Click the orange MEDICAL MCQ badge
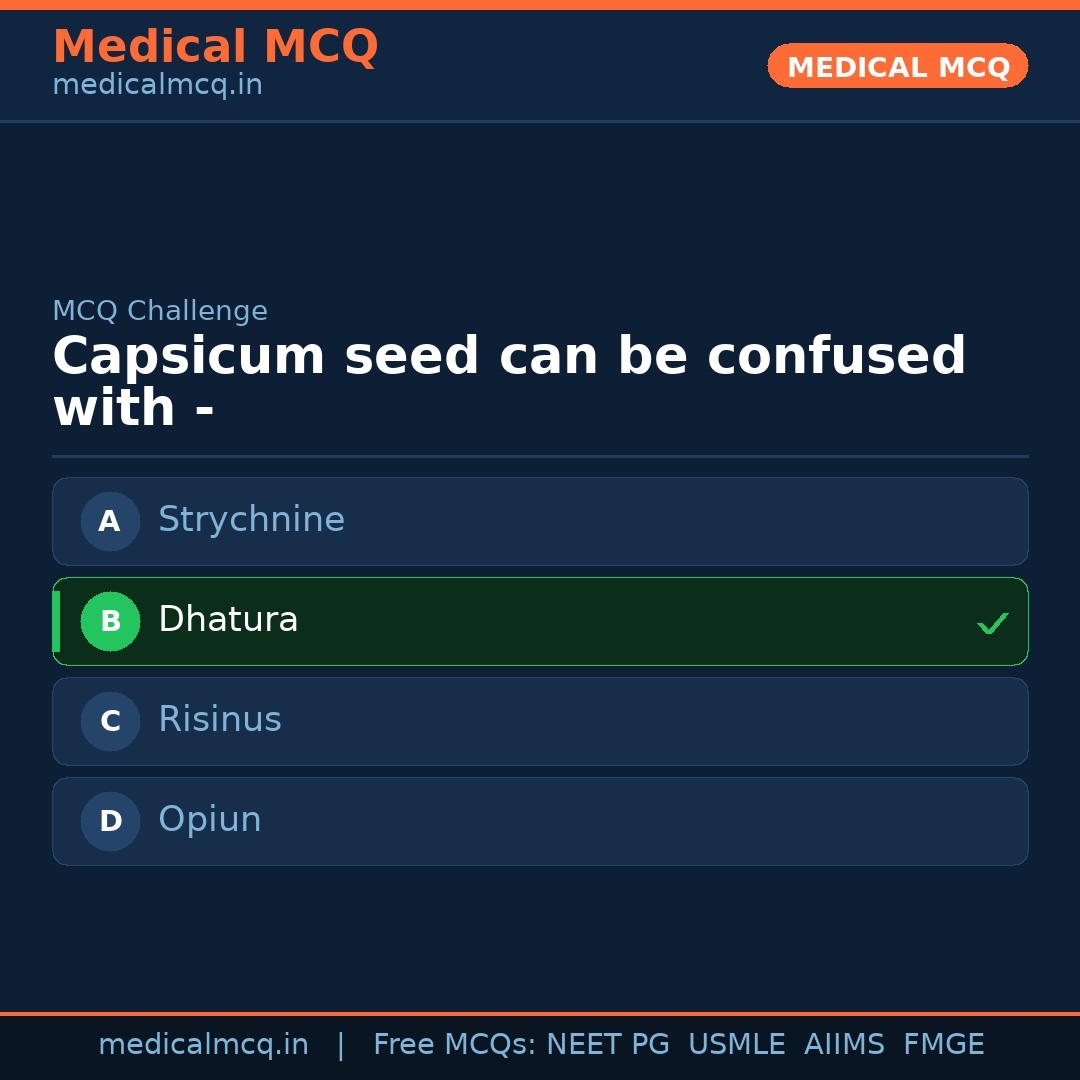Image resolution: width=1080 pixels, height=1080 pixels. pyautogui.click(x=898, y=66)
